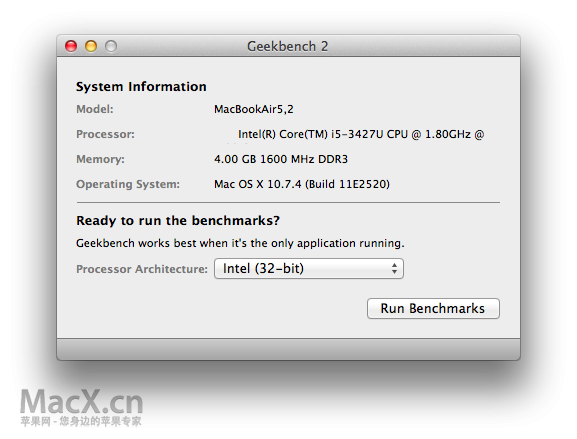Click the 'Ready to run the benchmarks?' heading

[178, 220]
